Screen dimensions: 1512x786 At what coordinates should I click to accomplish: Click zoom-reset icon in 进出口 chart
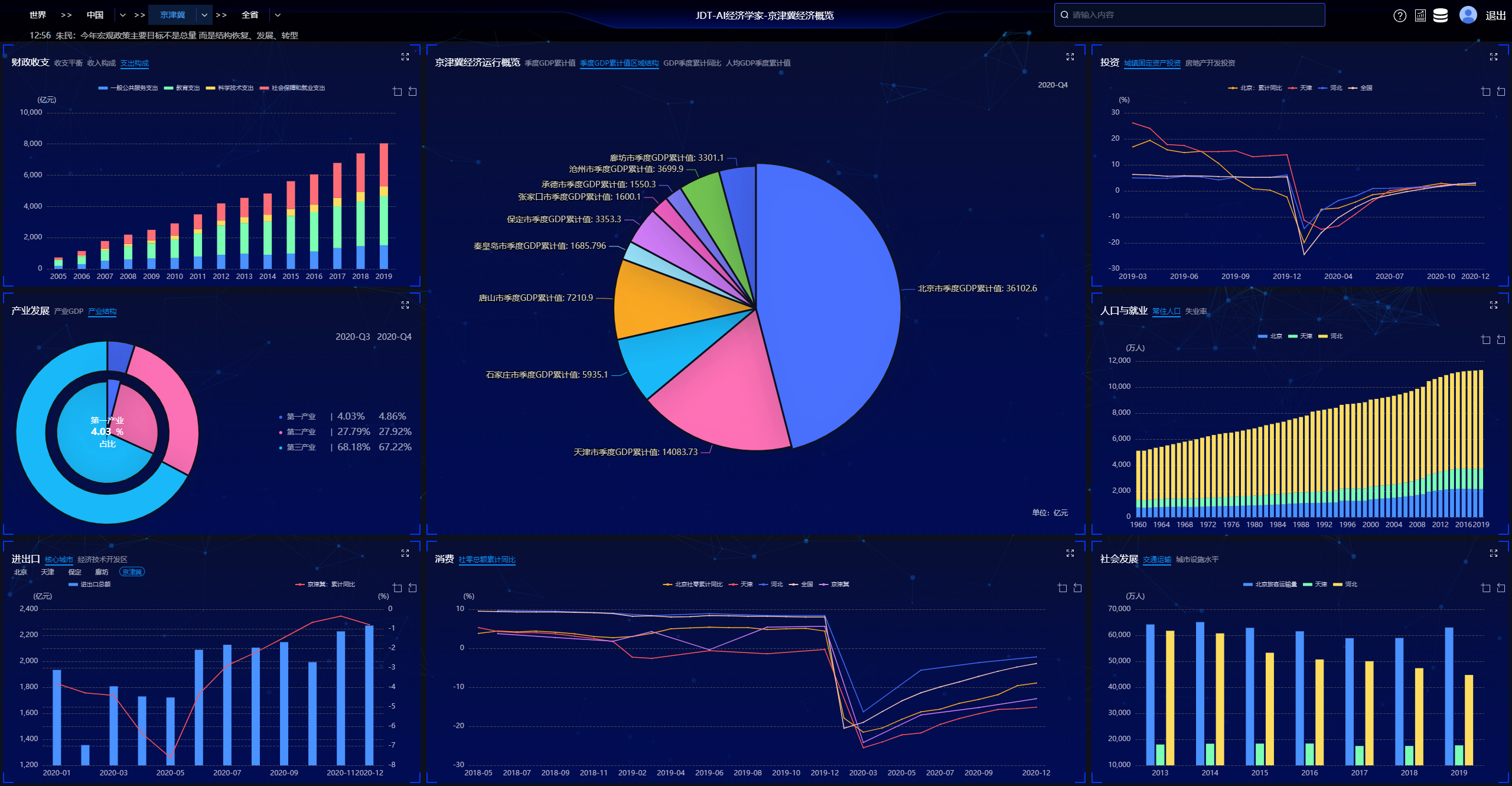point(412,588)
